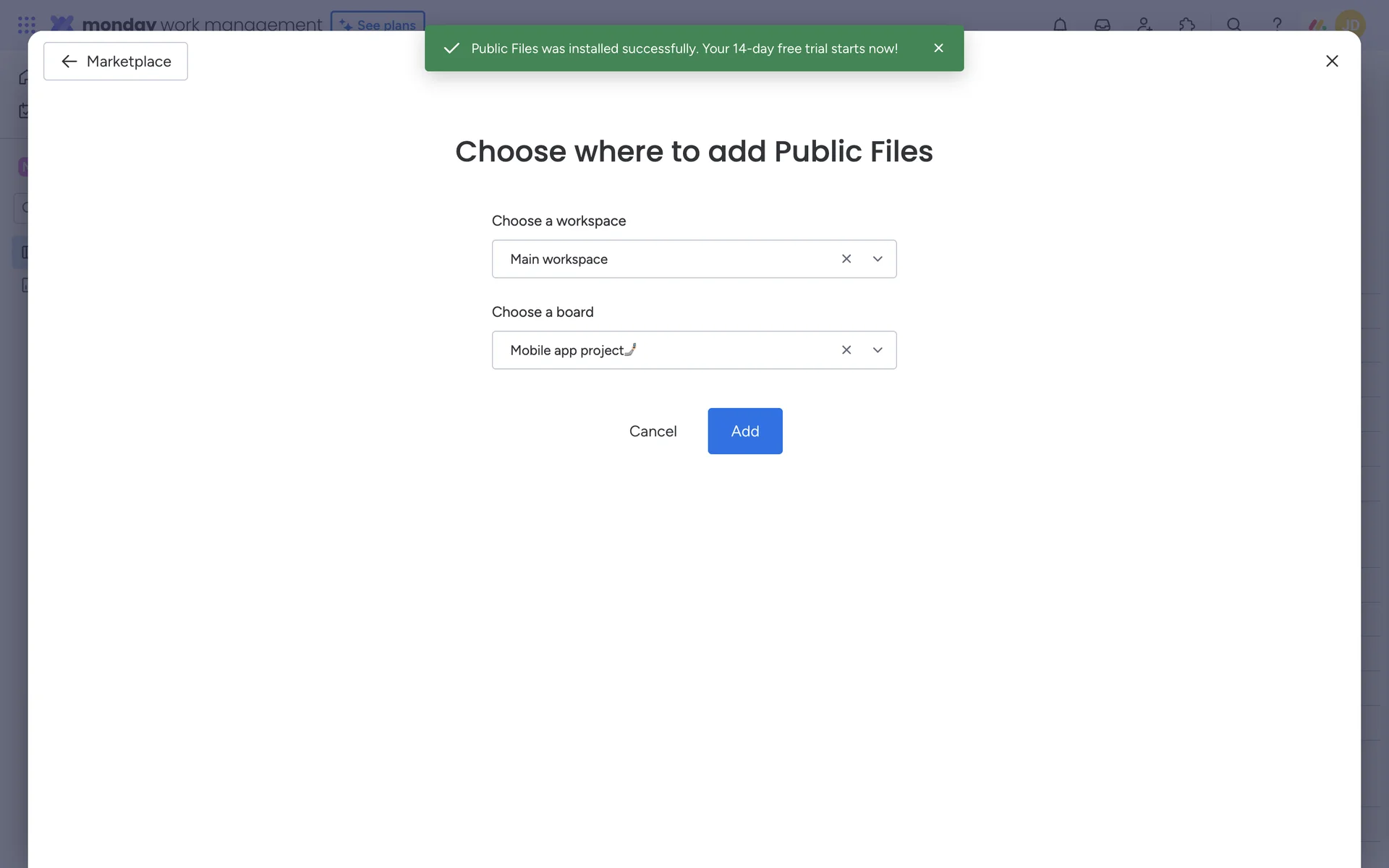Open the apps grid switcher icon
The width and height of the screenshot is (1389, 868).
[26, 25]
